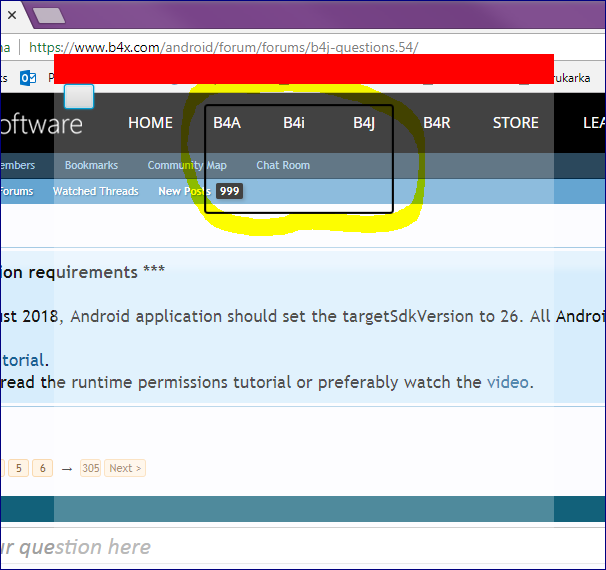
Task: Close the current browser tab
Action: point(12,15)
